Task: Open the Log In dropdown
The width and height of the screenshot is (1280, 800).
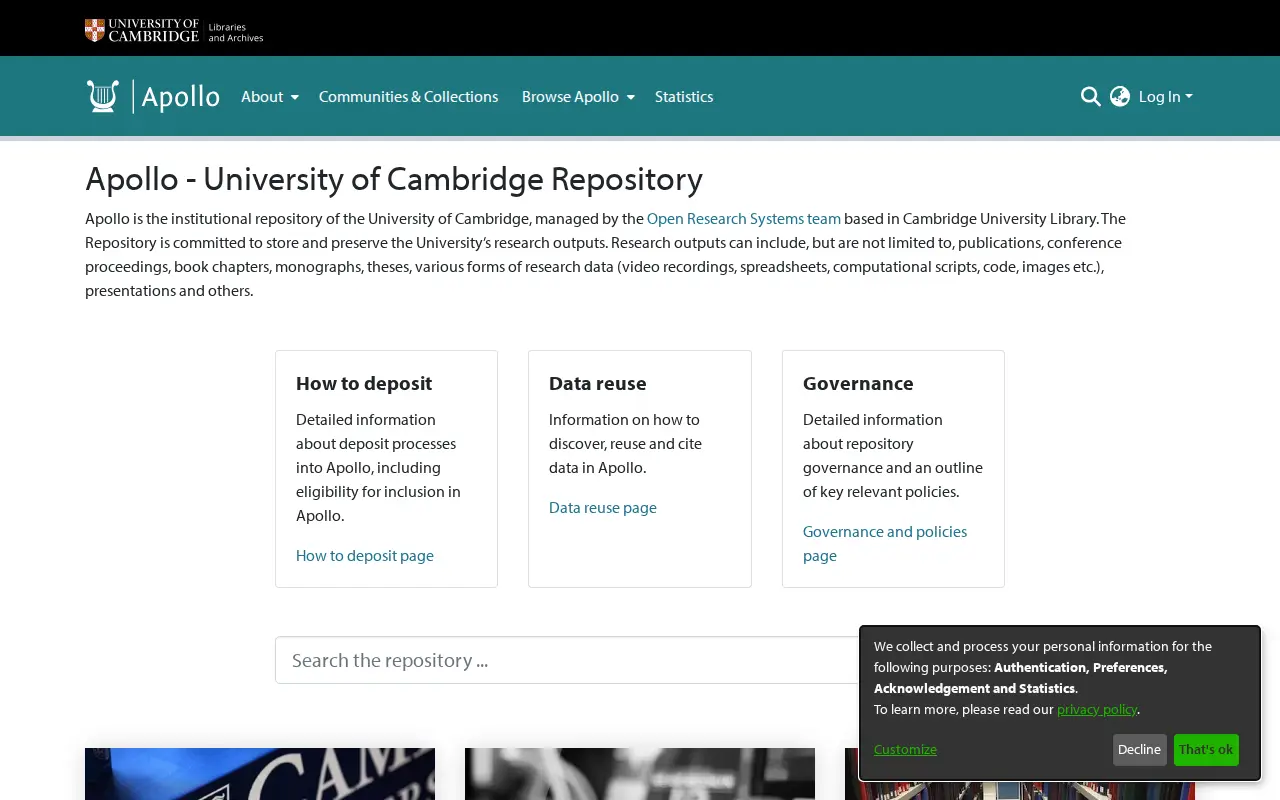Action: [x=1166, y=97]
